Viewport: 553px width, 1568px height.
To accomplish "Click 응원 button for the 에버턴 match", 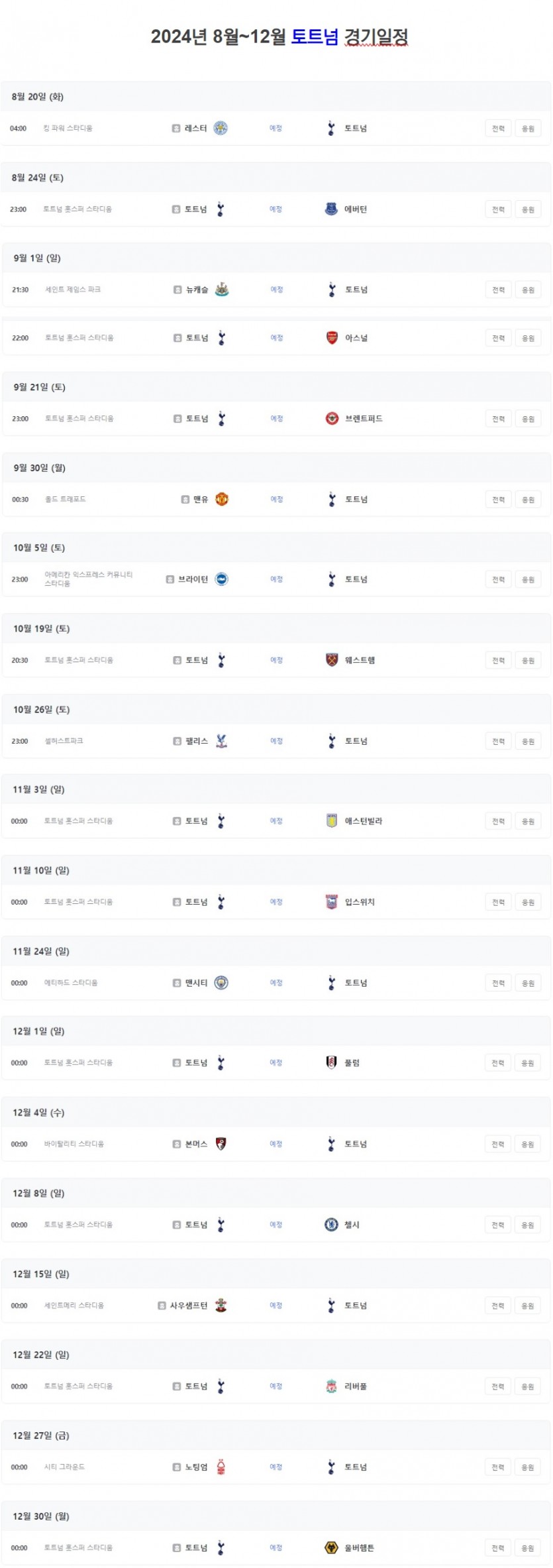I will coord(528,209).
